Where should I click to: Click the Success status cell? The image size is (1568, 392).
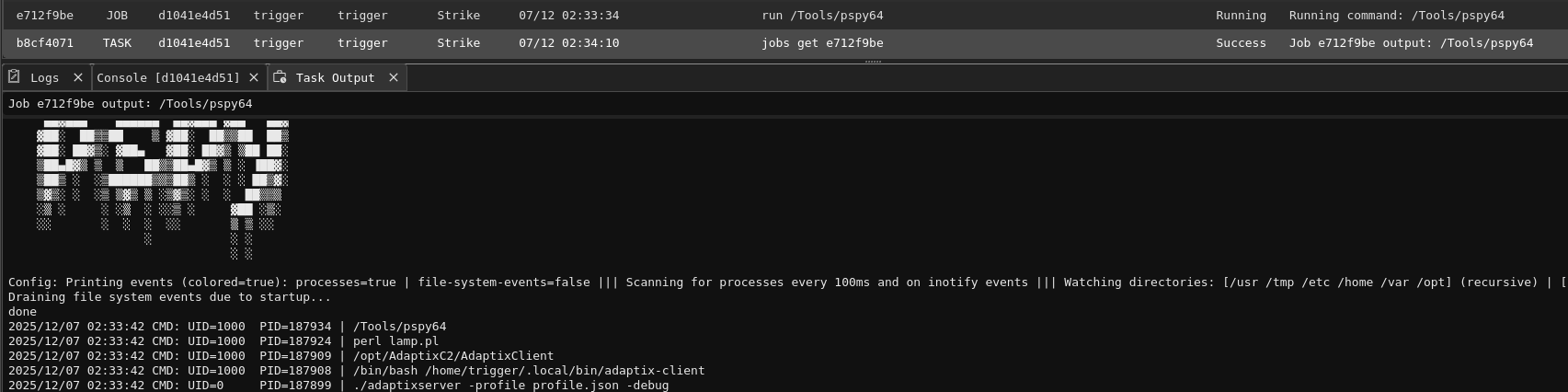click(x=1241, y=43)
